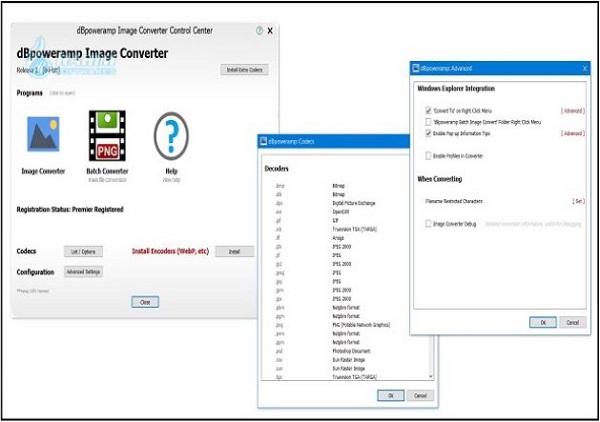600x422 pixels.
Task: Click the Filename Restricted Characters label
Action: click(x=454, y=201)
